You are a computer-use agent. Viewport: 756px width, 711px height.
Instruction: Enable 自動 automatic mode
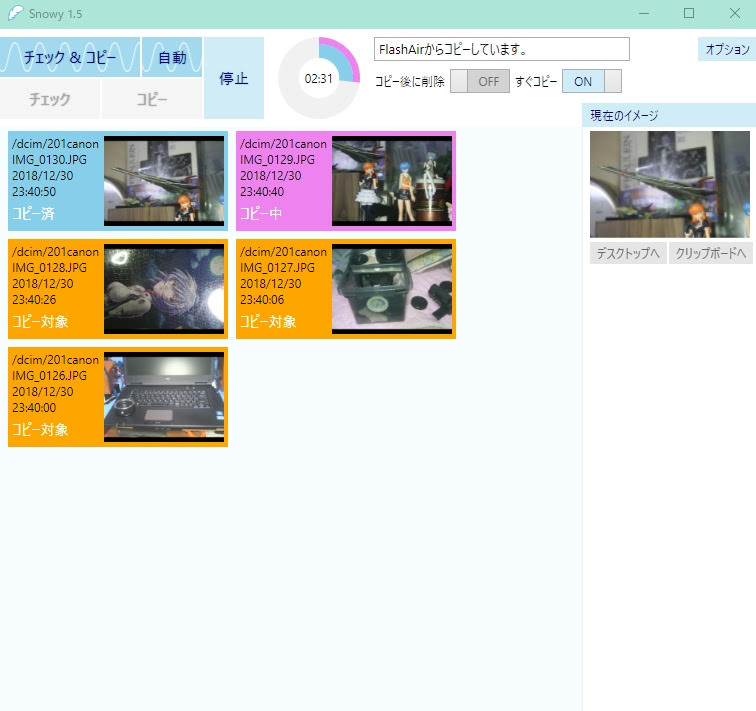point(172,58)
